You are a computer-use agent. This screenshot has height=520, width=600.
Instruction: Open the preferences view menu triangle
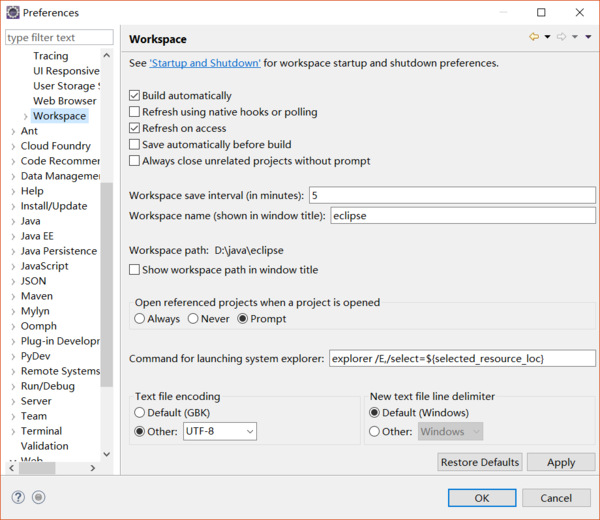(588, 37)
